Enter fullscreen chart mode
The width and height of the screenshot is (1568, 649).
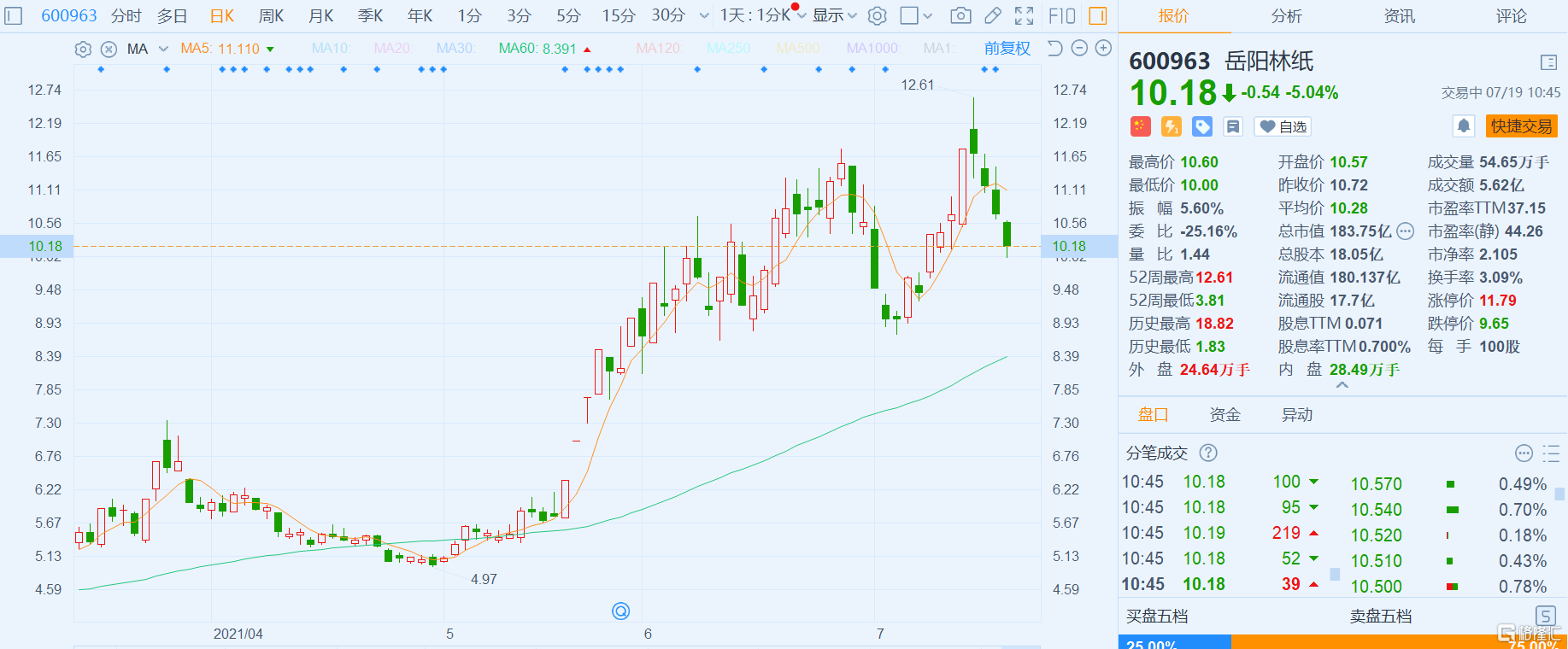(1024, 15)
